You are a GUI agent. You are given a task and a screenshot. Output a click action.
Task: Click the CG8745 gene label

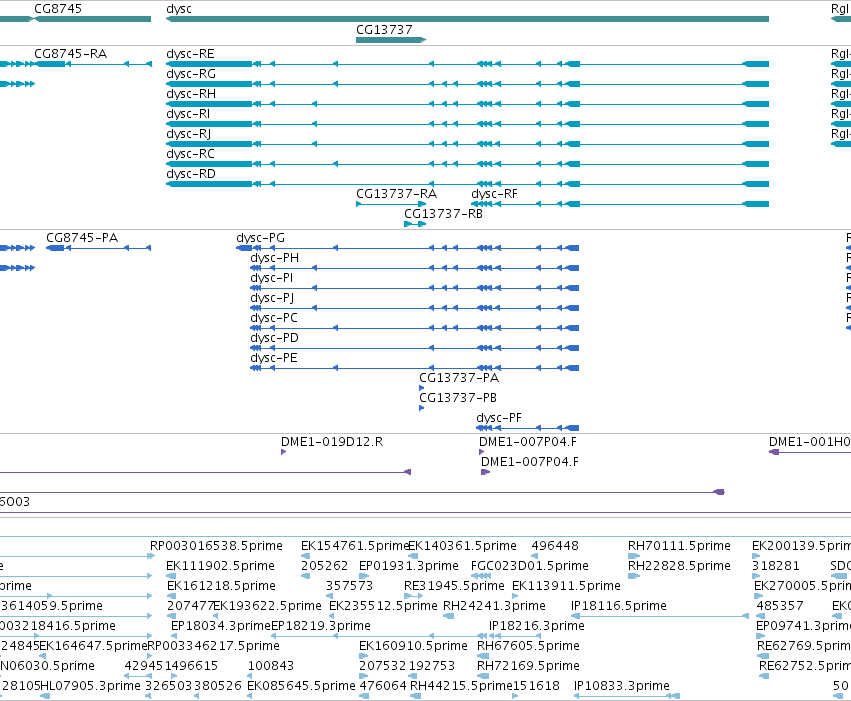pos(58,9)
